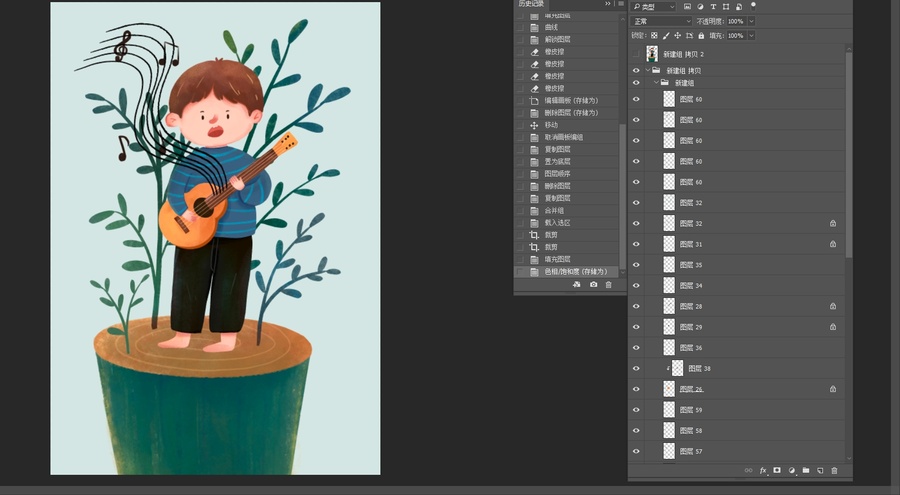Open 不透明度 opacity slider dropdown arrow
Screen dimensions: 900x495
pos(751,21)
